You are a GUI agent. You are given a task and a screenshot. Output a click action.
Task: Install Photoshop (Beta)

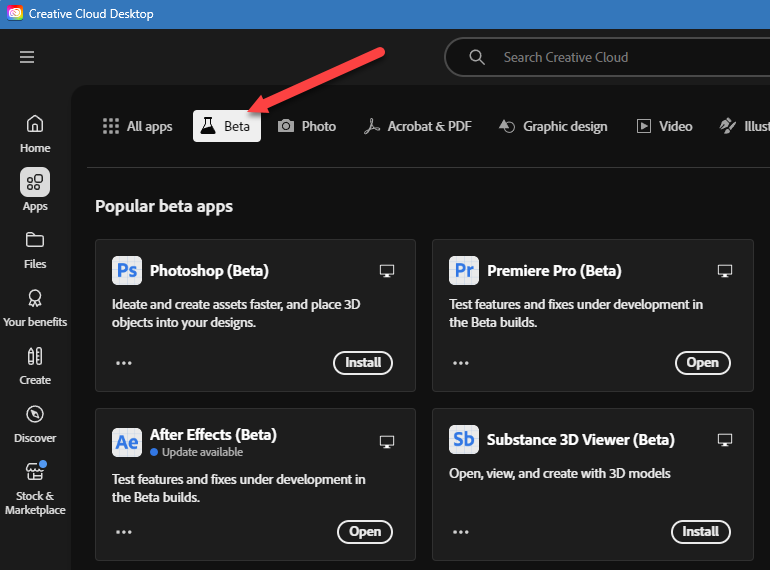[363, 362]
